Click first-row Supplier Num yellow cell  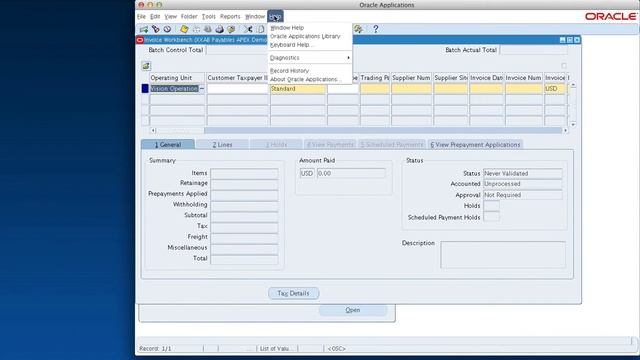coord(411,89)
